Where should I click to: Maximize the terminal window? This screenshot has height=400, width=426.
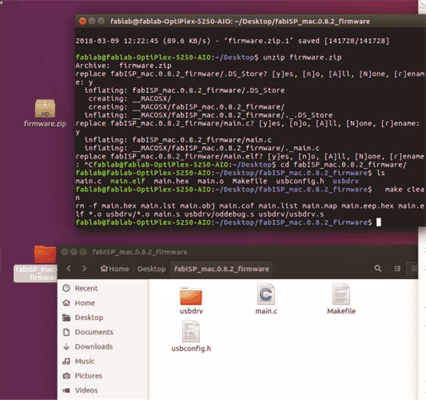click(101, 21)
